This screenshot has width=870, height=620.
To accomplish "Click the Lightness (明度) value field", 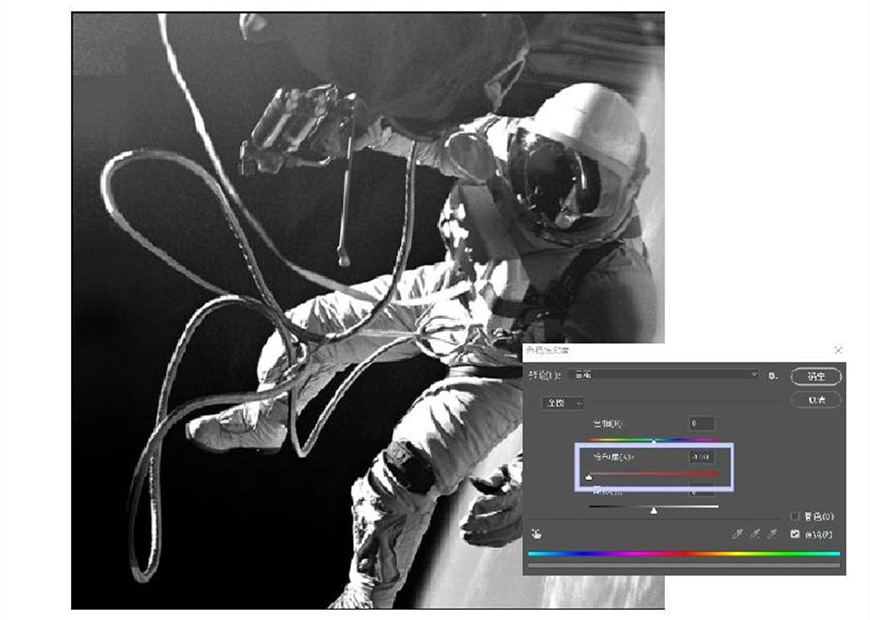I will pos(701,492).
